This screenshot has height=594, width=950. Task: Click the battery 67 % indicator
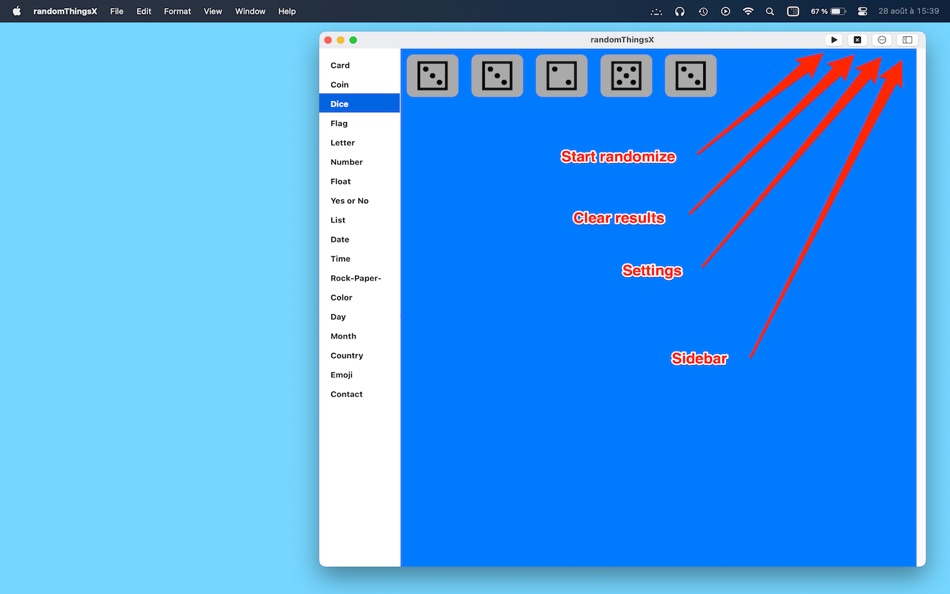tap(828, 11)
